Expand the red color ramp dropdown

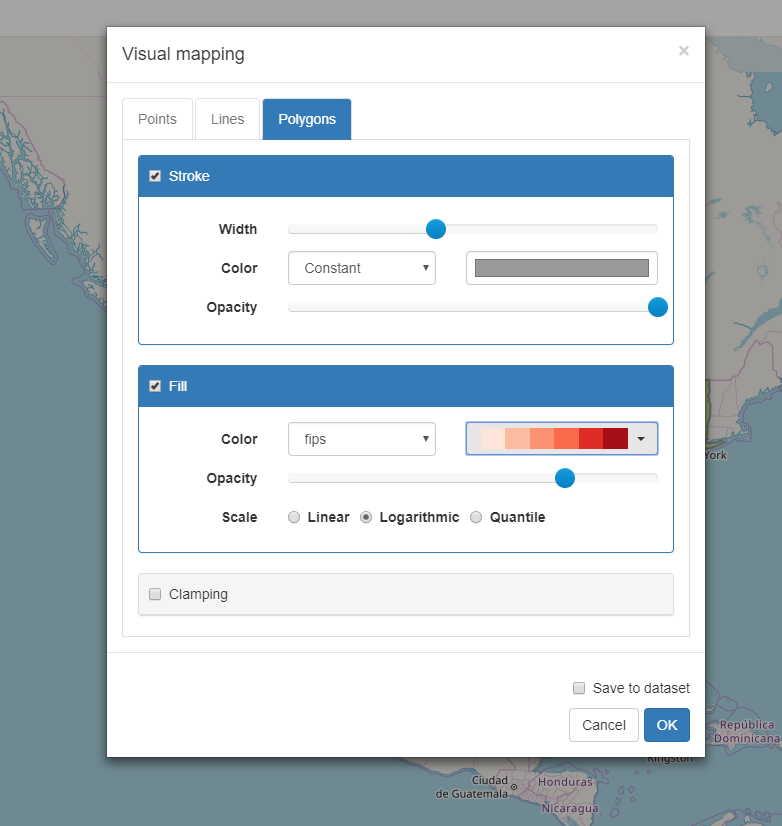pos(562,438)
